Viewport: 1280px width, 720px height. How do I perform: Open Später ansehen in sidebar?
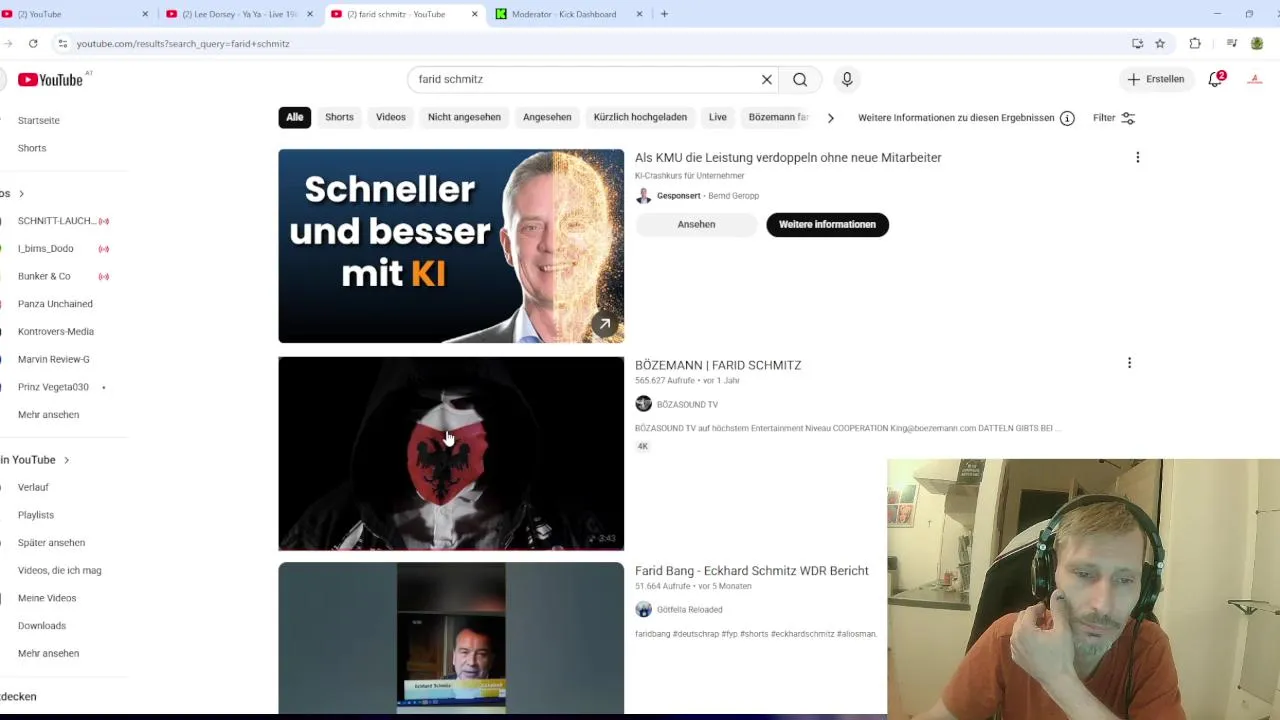(51, 543)
